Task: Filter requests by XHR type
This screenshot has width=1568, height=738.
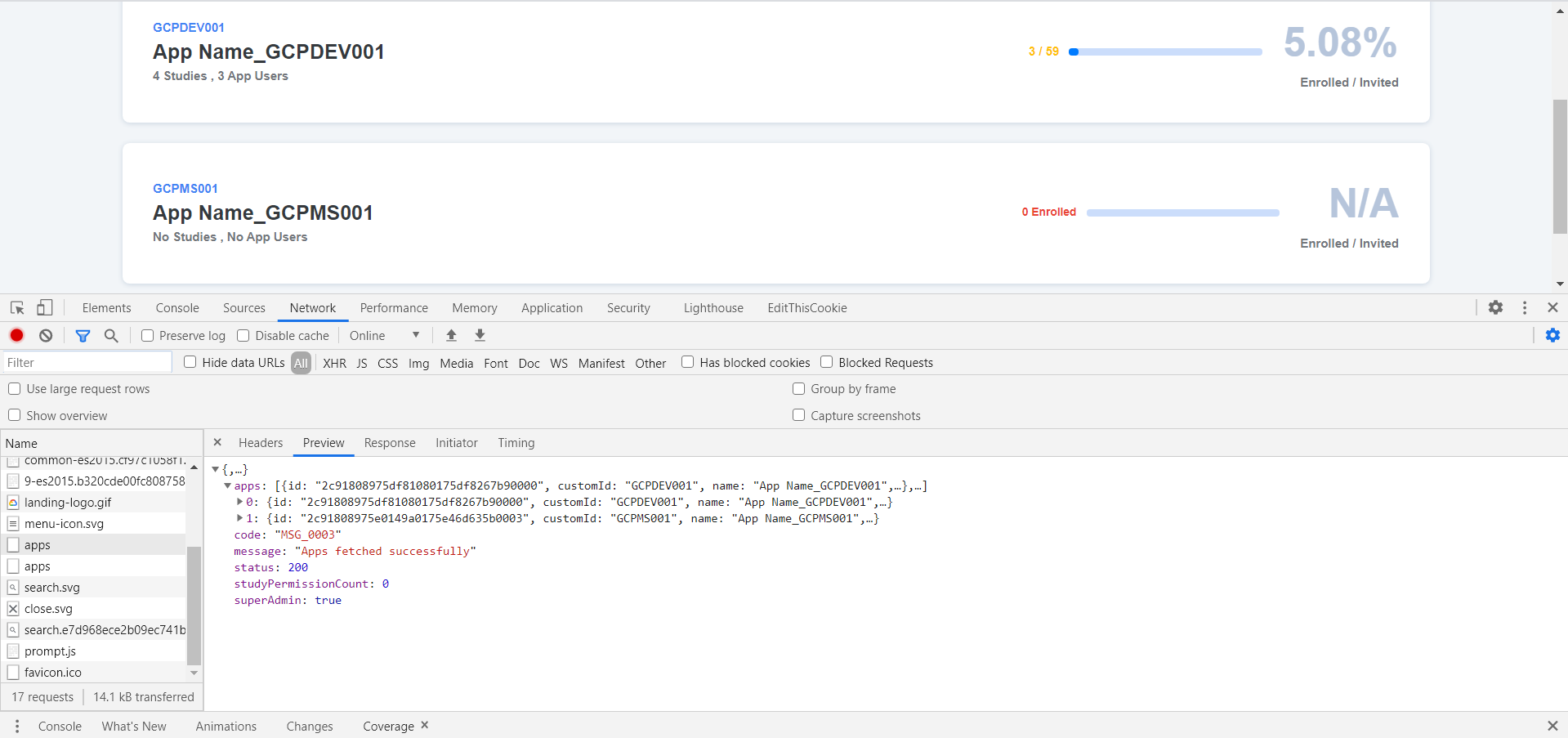Action: pos(334,363)
